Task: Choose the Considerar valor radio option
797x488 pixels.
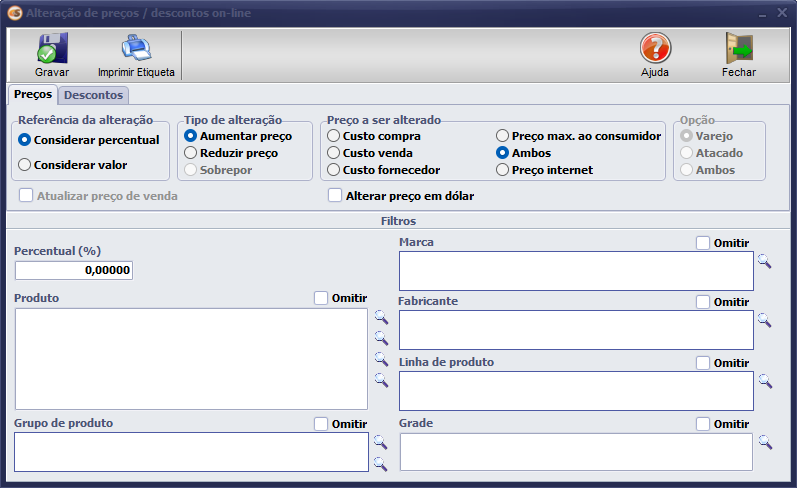Action: tap(25, 164)
